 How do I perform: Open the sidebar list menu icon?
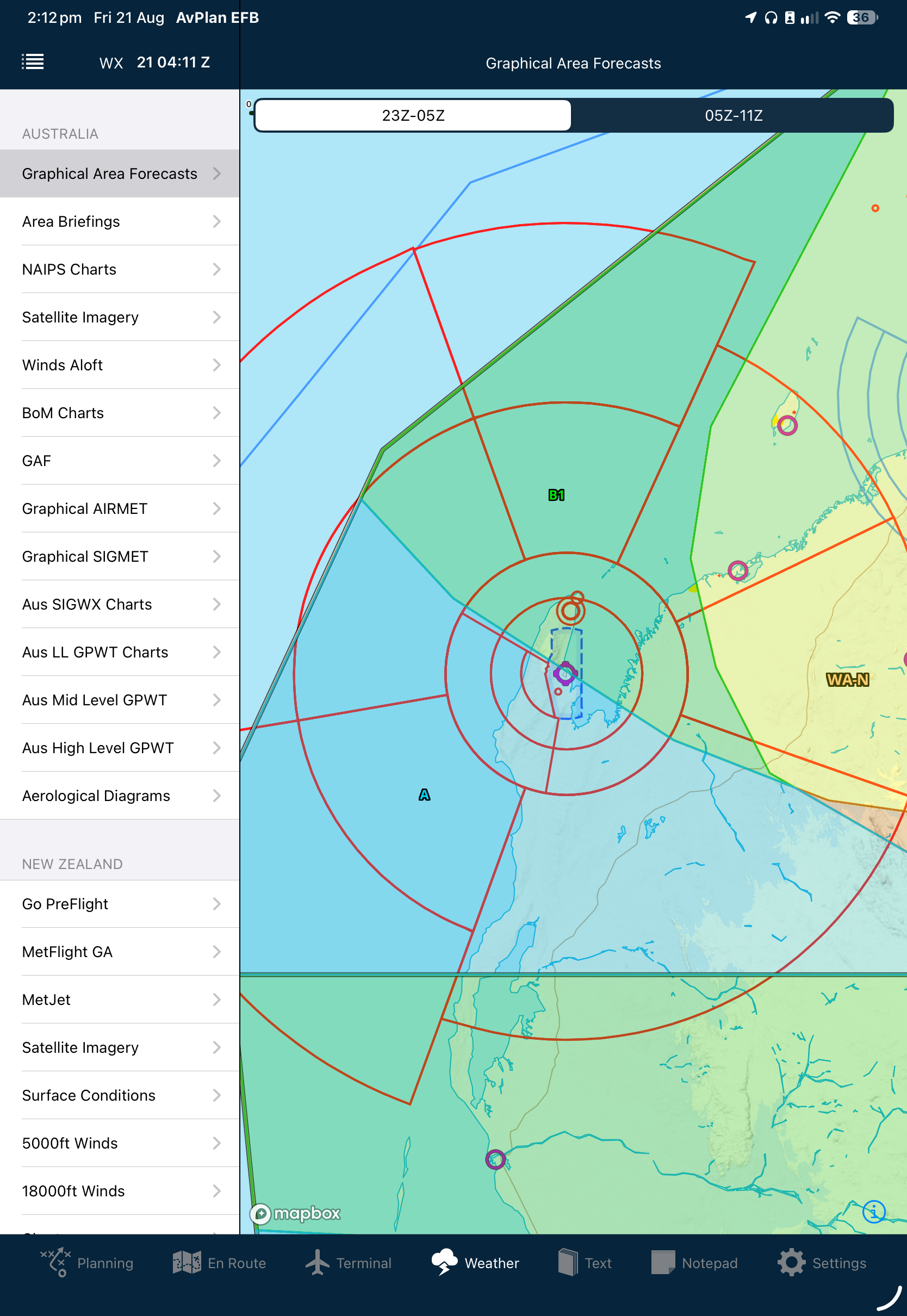coord(33,61)
